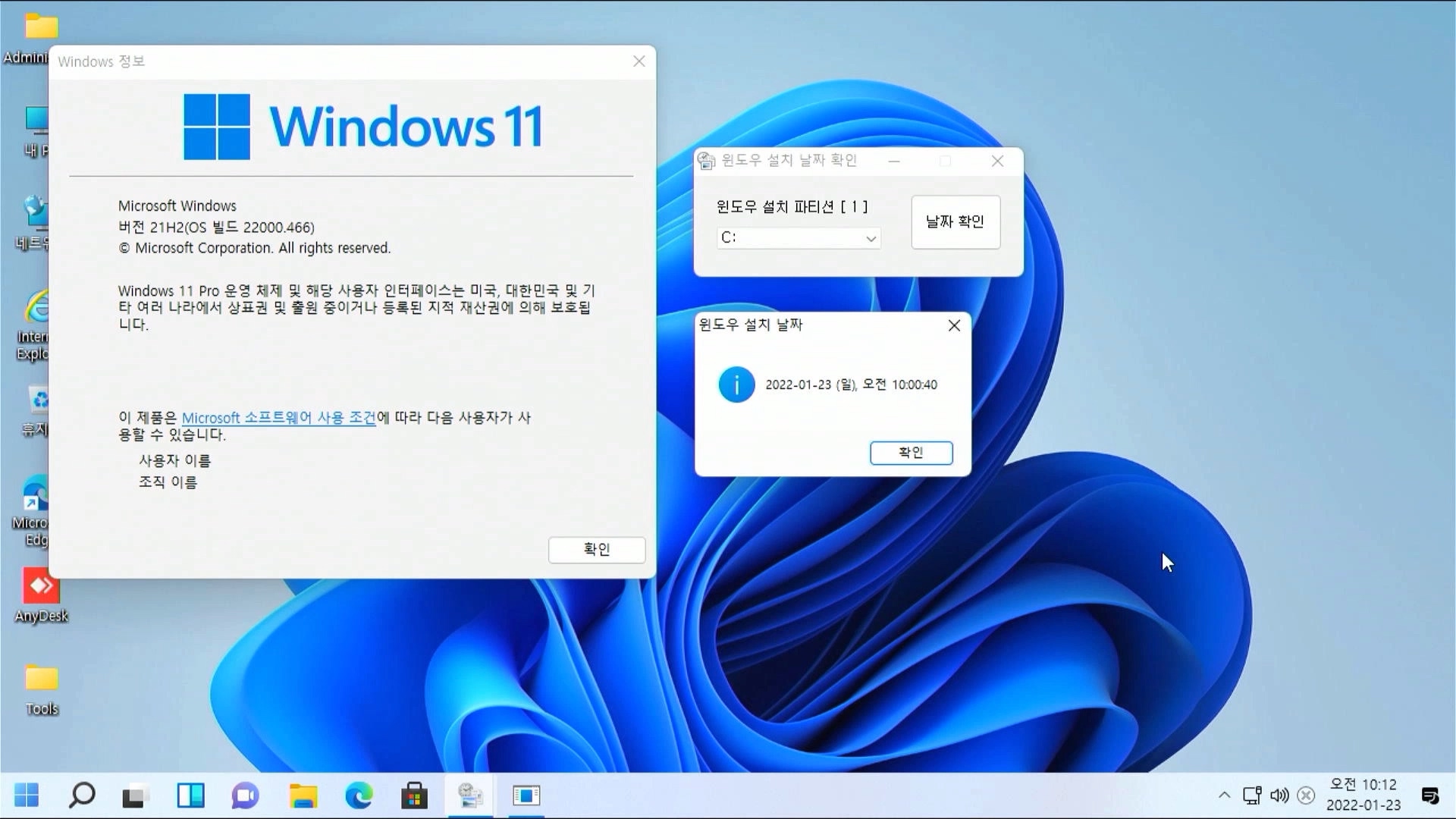
Task: Minimize 윈도우 설치 날짜 확인 window
Action: [894, 161]
